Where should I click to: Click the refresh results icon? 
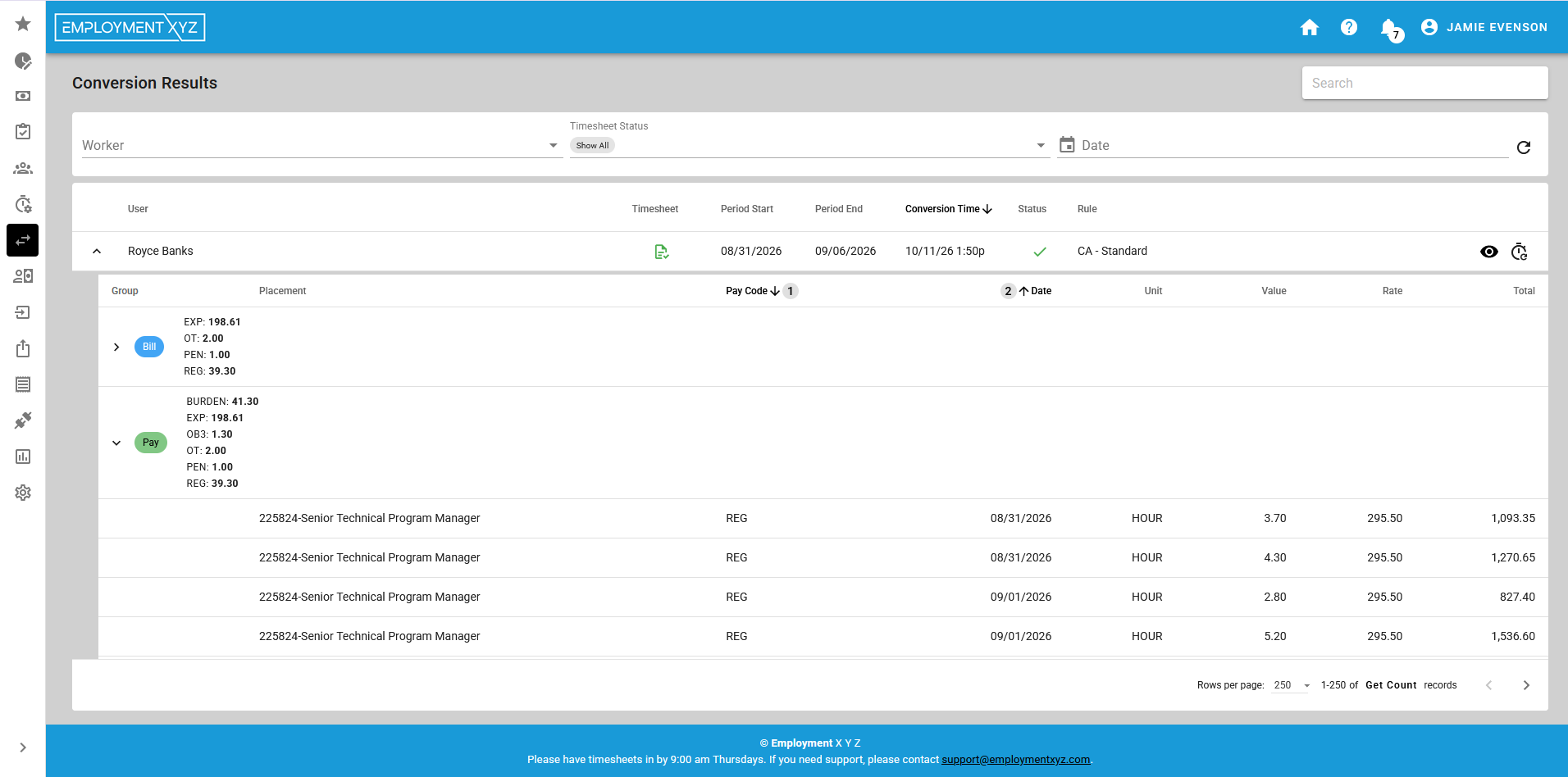point(1524,148)
